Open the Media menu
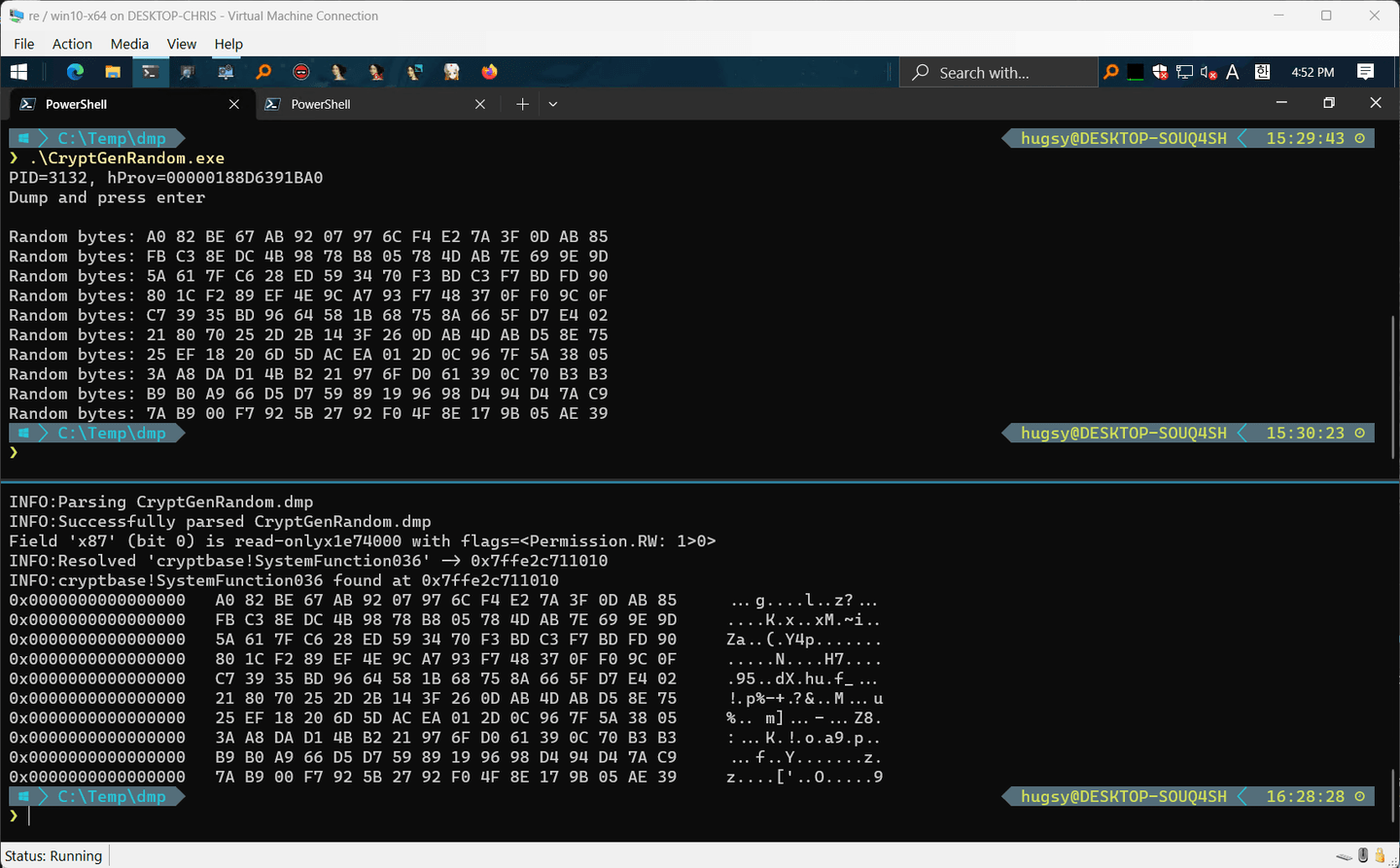The height and width of the screenshot is (868, 1400). coord(129,44)
